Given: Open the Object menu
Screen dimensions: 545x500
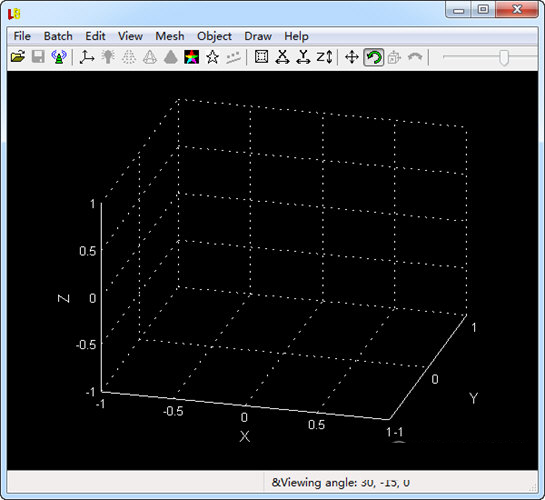Looking at the screenshot, I should [214, 36].
